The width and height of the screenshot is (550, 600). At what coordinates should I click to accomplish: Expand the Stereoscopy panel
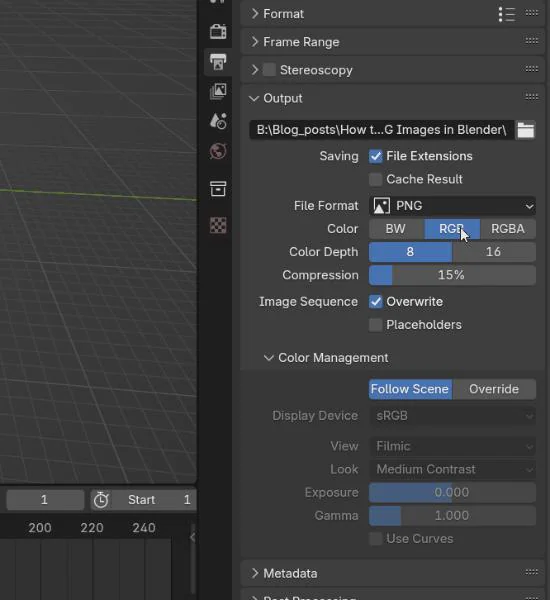(x=255, y=70)
